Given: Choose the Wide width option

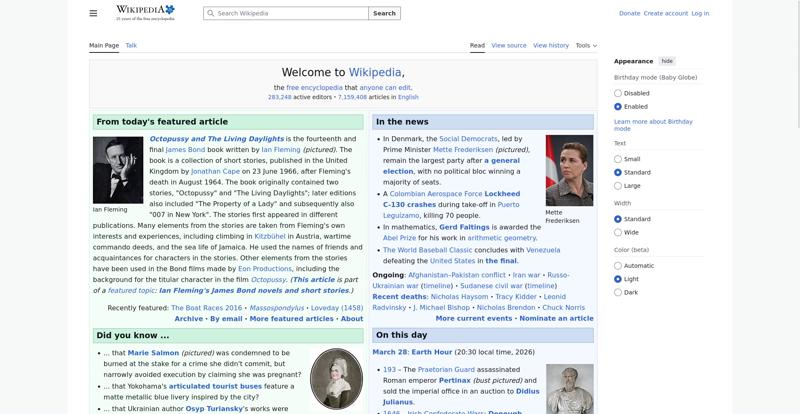Looking at the screenshot, I should [x=618, y=232].
